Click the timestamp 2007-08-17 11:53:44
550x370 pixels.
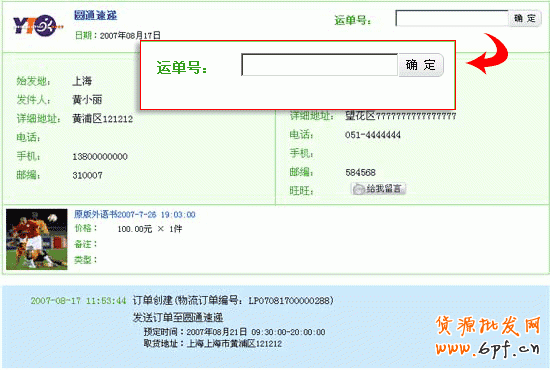coord(78,301)
